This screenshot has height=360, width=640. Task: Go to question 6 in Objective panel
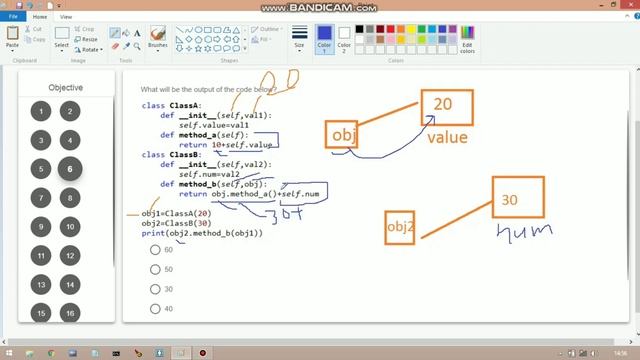70,169
